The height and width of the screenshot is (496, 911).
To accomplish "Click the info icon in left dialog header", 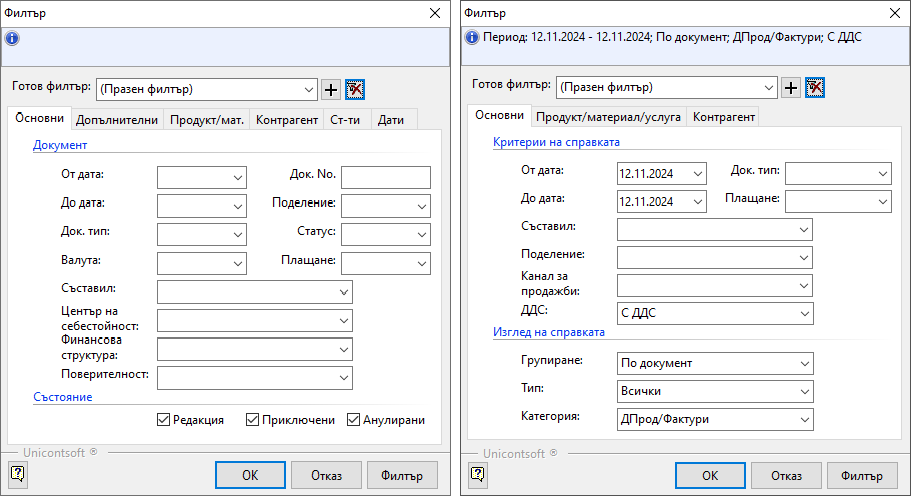I will pos(12,39).
